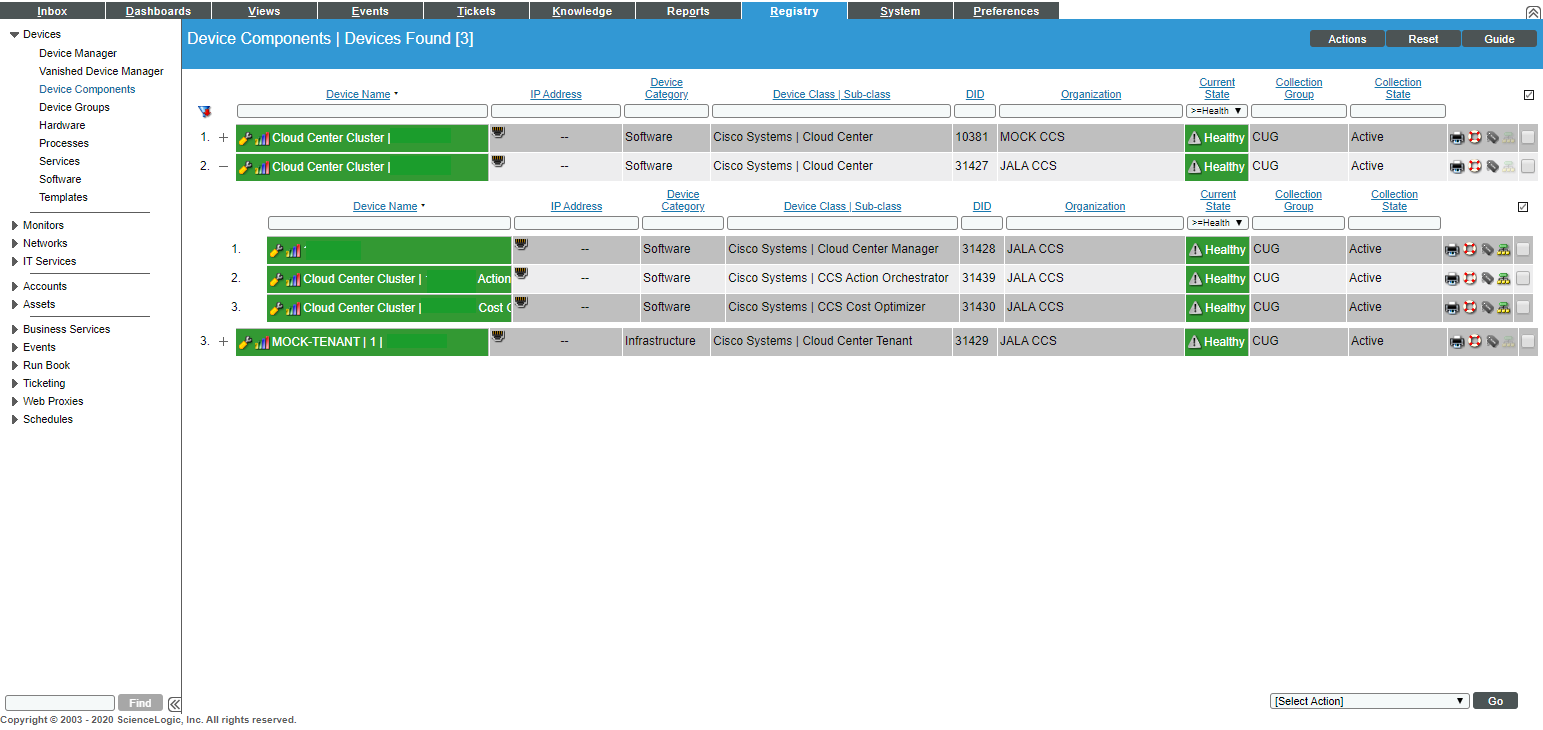1543x730 pixels.
Task: Check the box for Cloud Center Manager row
Action: coord(1523,250)
